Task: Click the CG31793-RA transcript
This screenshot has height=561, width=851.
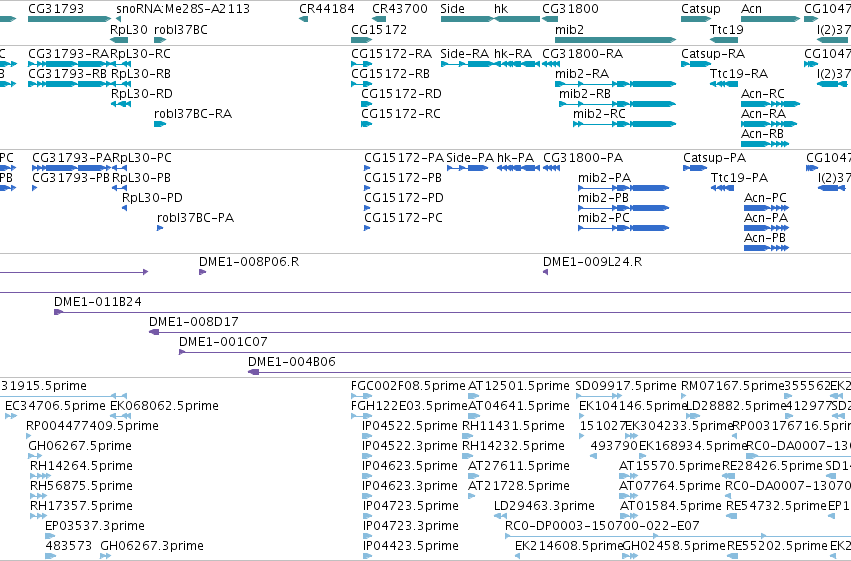Action: pos(69,64)
